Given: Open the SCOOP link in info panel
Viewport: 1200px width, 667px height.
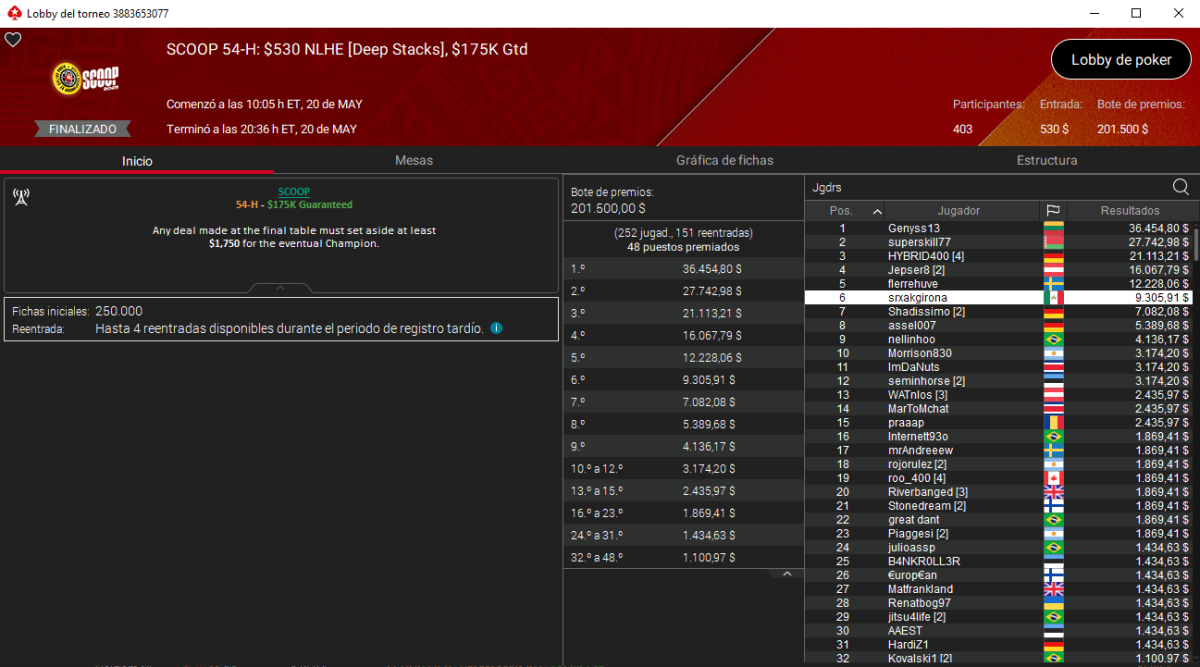Looking at the screenshot, I should (294, 192).
